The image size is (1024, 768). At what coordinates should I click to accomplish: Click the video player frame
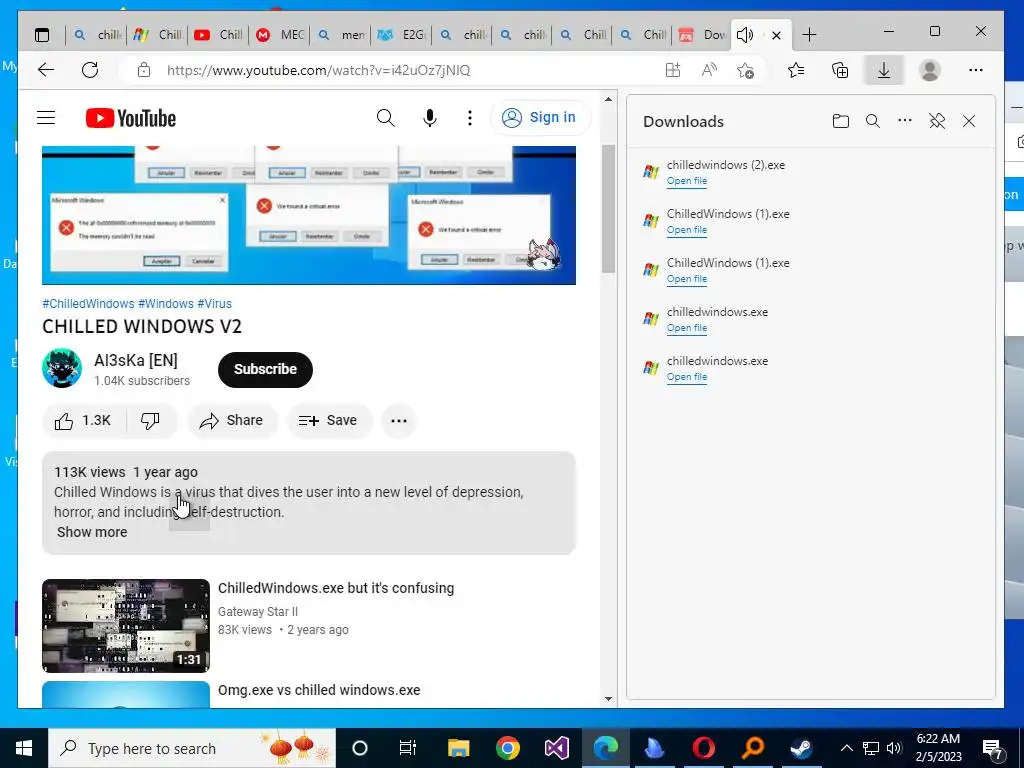coord(309,215)
